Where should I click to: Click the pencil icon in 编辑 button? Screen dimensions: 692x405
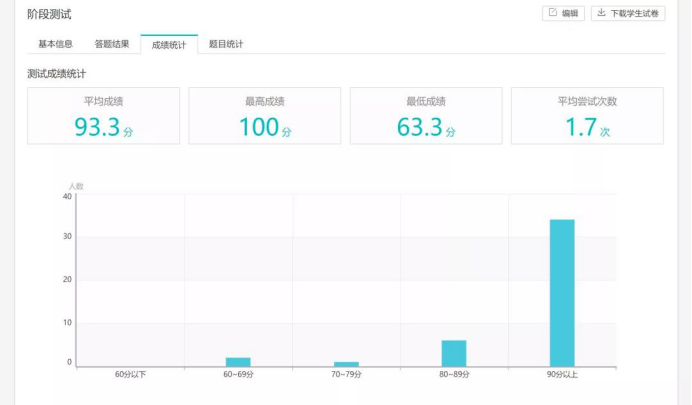tap(553, 12)
